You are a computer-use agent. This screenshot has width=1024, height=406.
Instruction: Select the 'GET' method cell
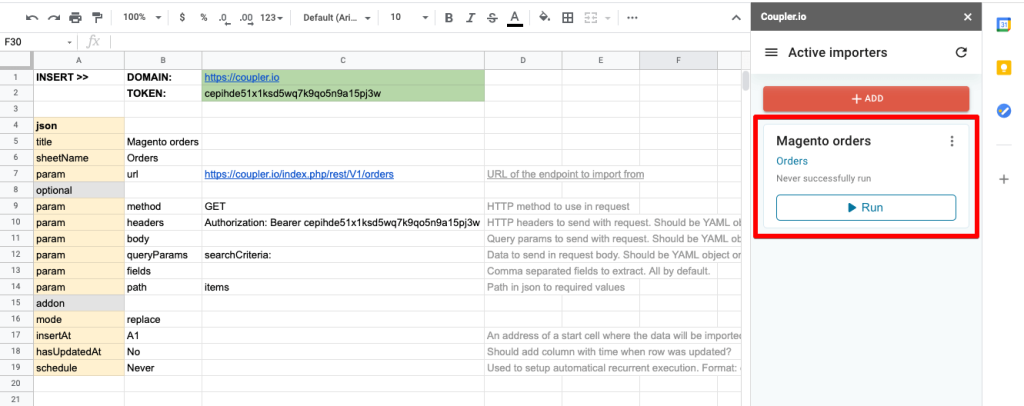tap(343, 206)
